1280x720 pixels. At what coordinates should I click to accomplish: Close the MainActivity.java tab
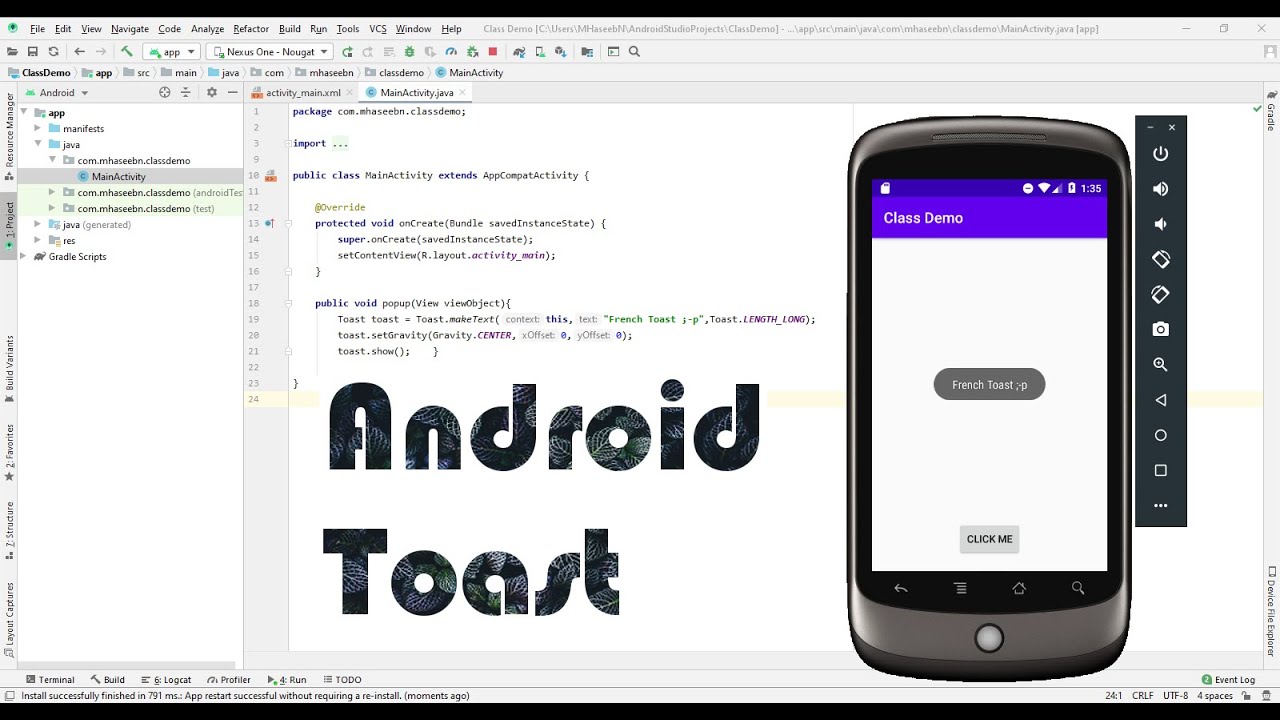pyautogui.click(x=464, y=92)
